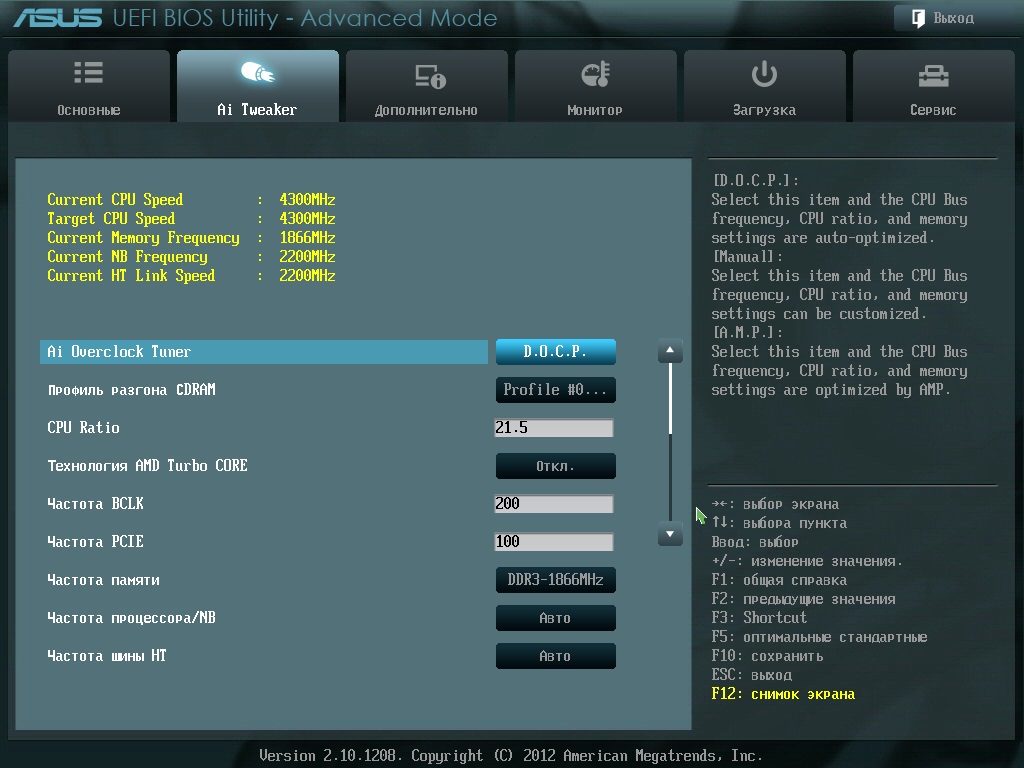Click the PCIE frequency 100 field
1024x768 pixels.
(554, 541)
